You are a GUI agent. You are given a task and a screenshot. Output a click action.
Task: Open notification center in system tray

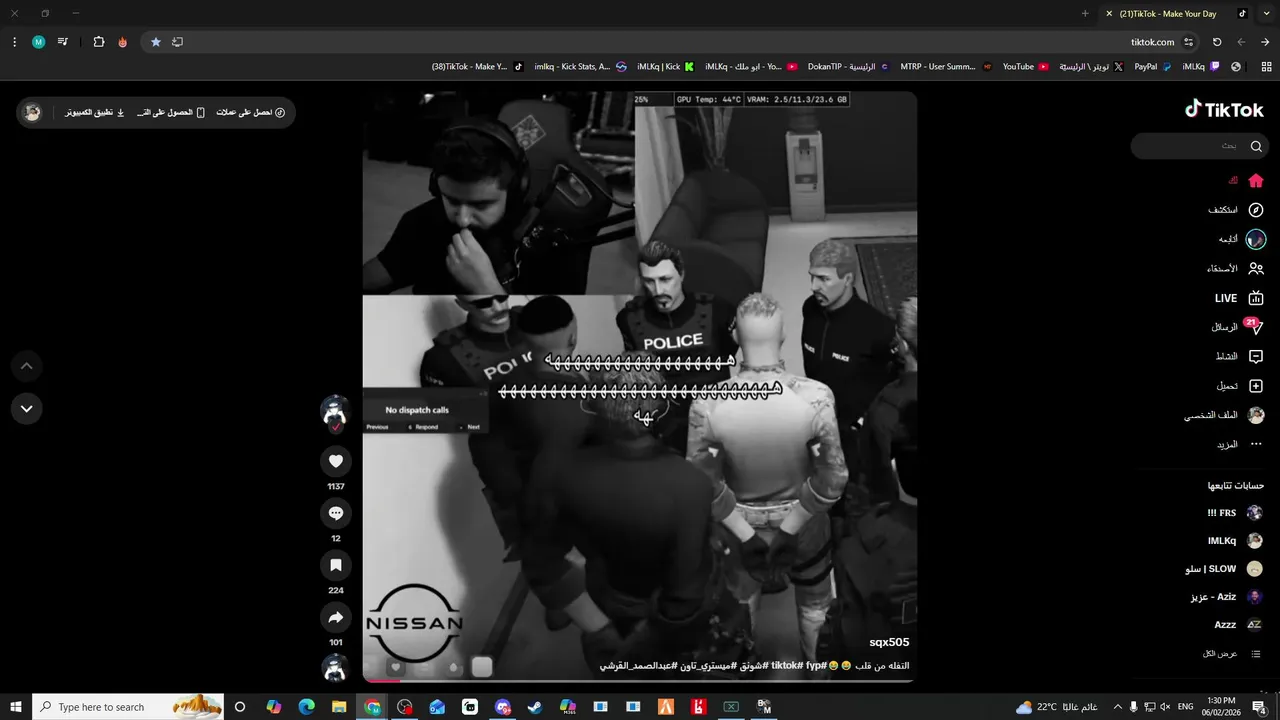1259,707
